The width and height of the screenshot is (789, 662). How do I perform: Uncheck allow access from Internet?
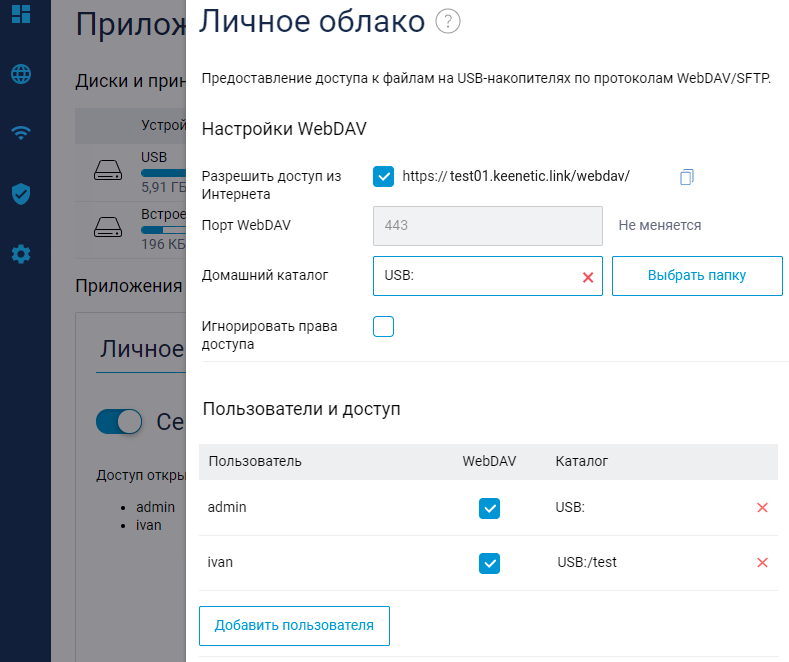[x=383, y=176]
